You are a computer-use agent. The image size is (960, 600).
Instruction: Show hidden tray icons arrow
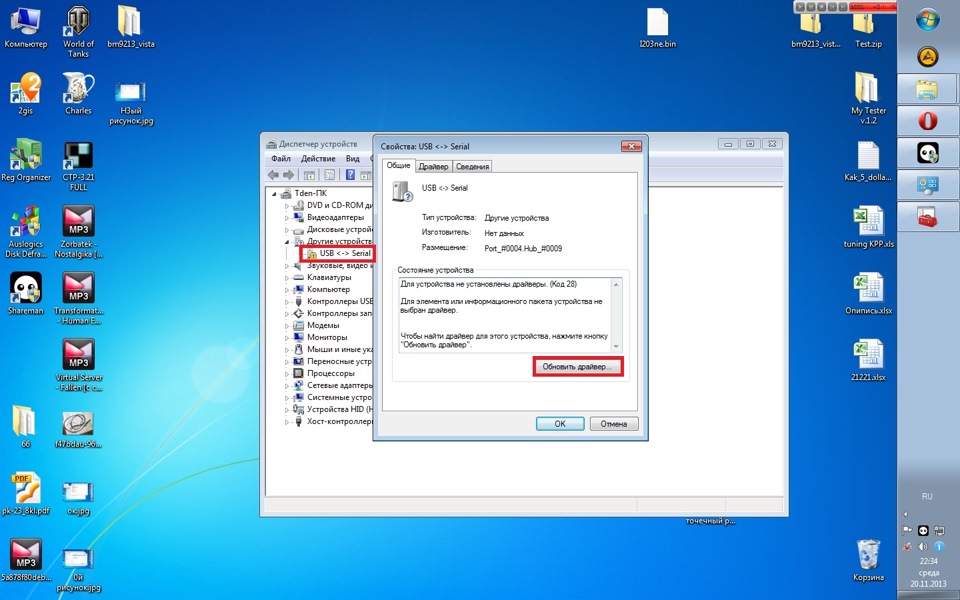pos(906,514)
